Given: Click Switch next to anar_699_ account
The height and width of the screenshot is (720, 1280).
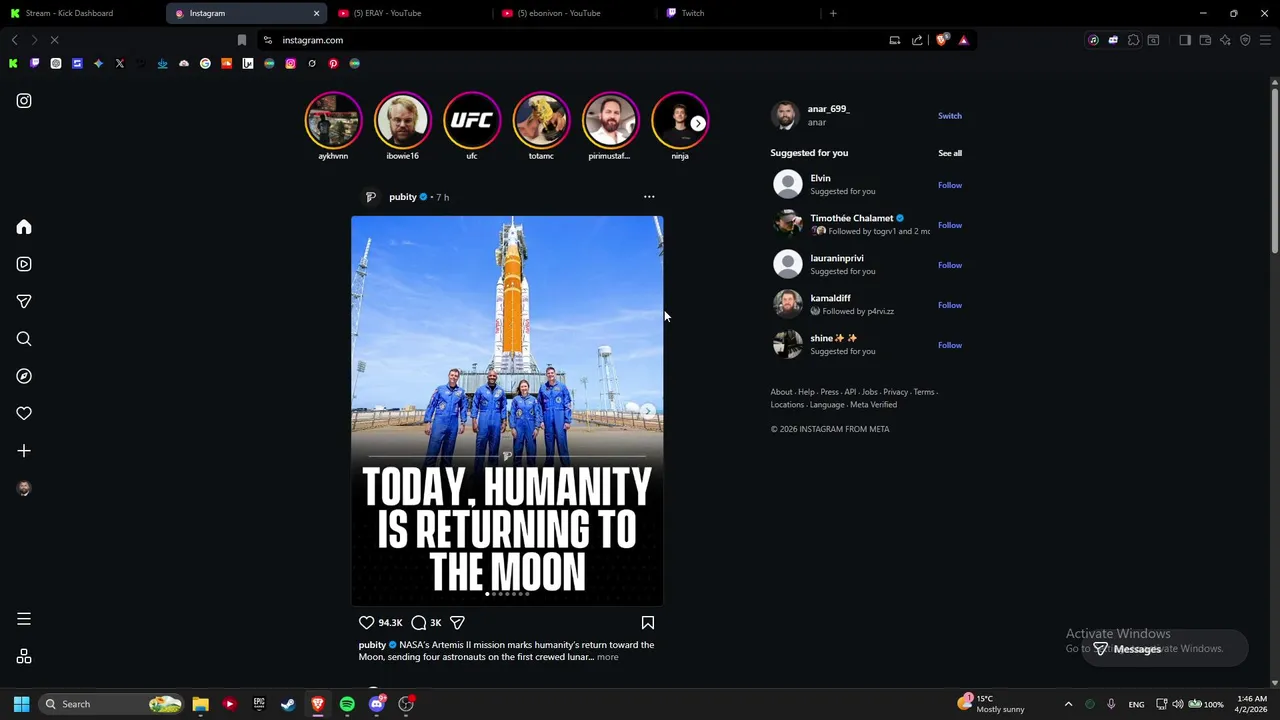Looking at the screenshot, I should (950, 116).
